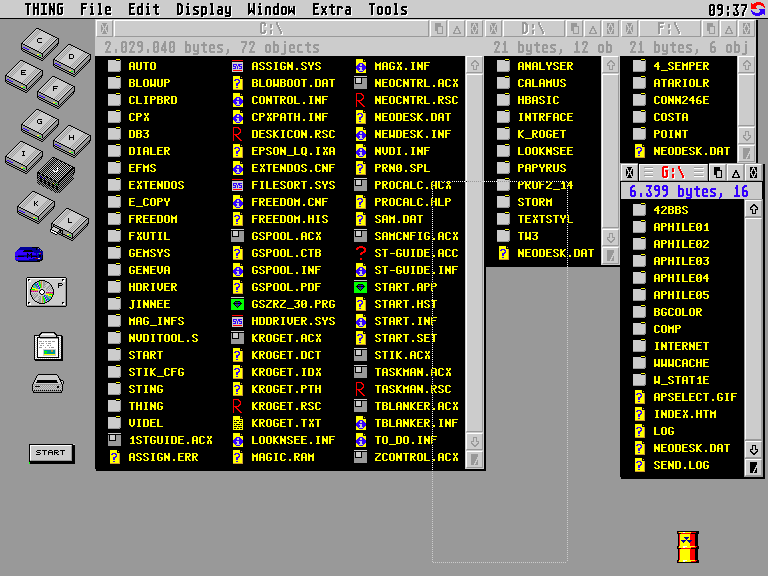Select the trash barrel icon

[688, 547]
